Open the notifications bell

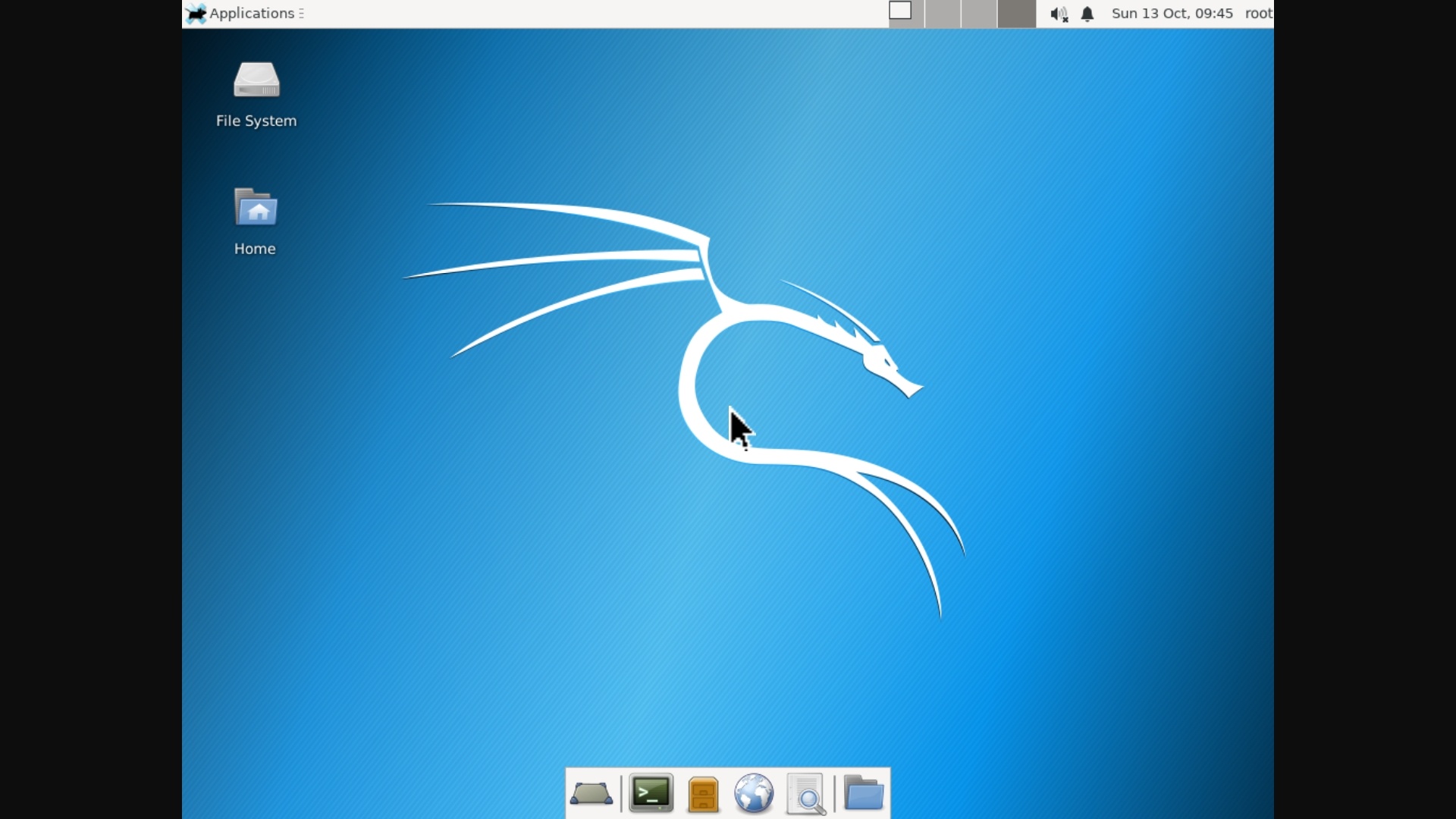coord(1087,14)
